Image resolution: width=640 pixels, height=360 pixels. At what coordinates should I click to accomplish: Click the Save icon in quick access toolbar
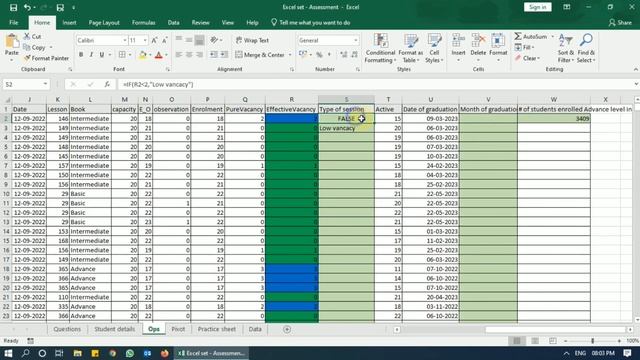click(13, 7)
